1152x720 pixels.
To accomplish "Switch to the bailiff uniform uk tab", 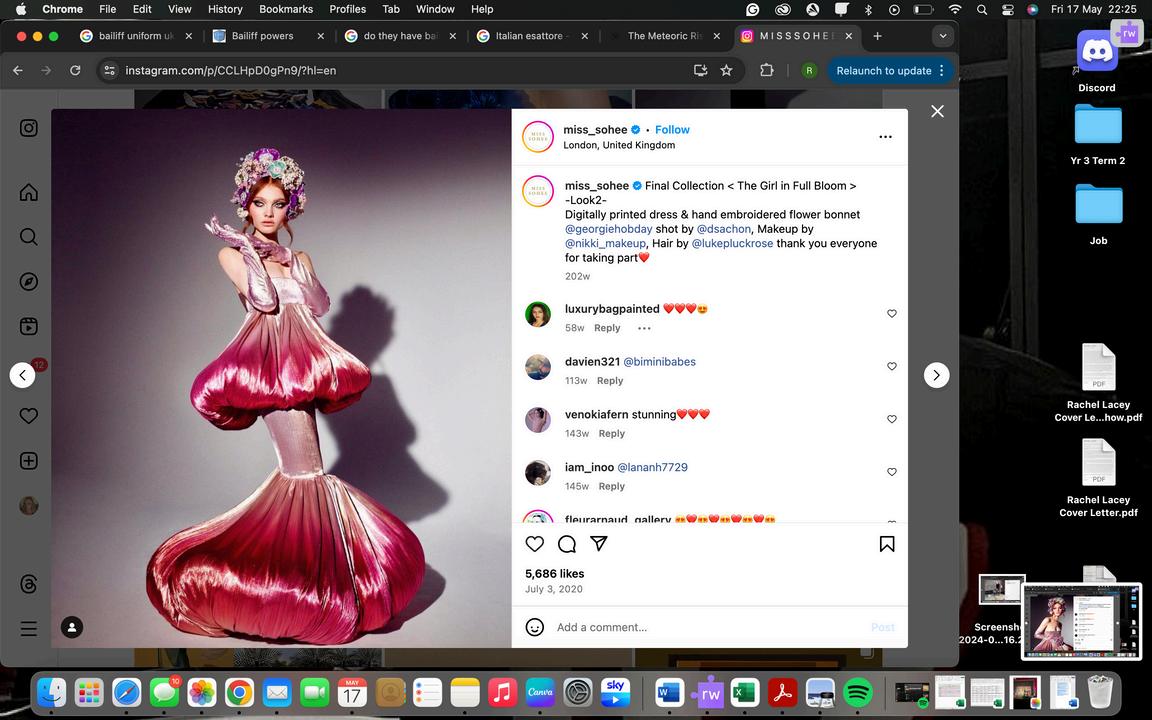I will point(136,36).
